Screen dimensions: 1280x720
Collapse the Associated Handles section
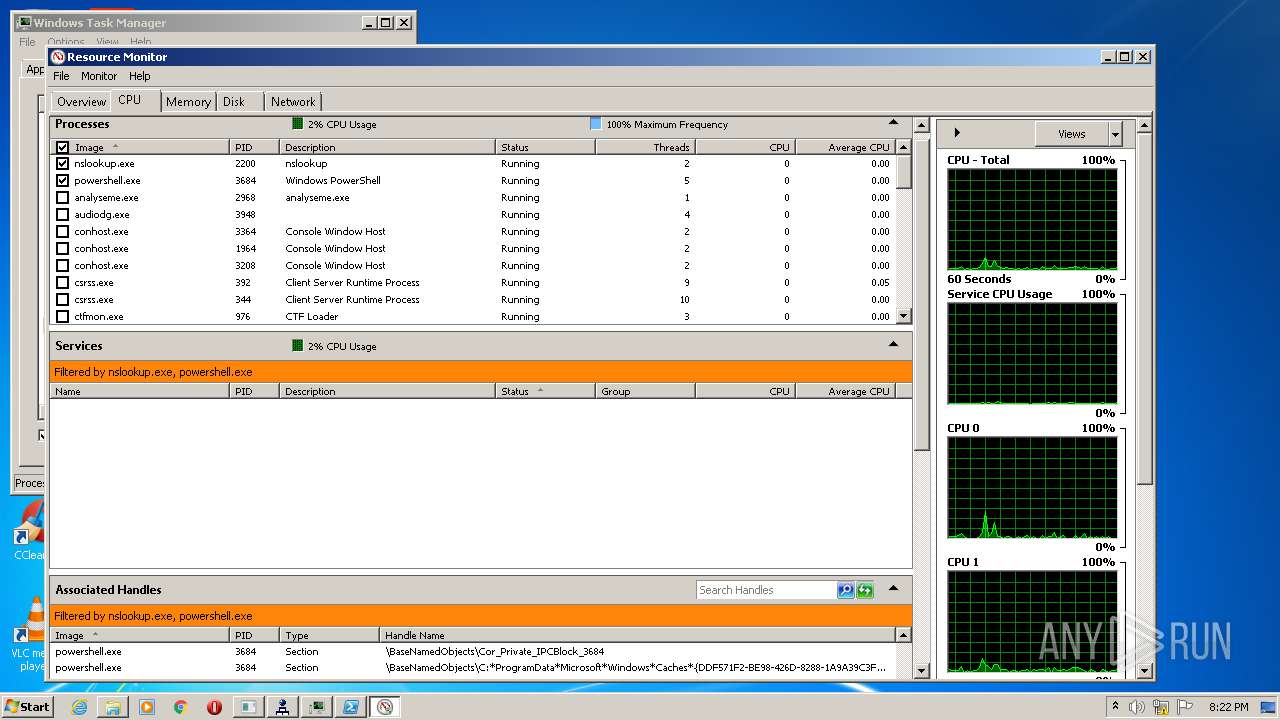893,588
